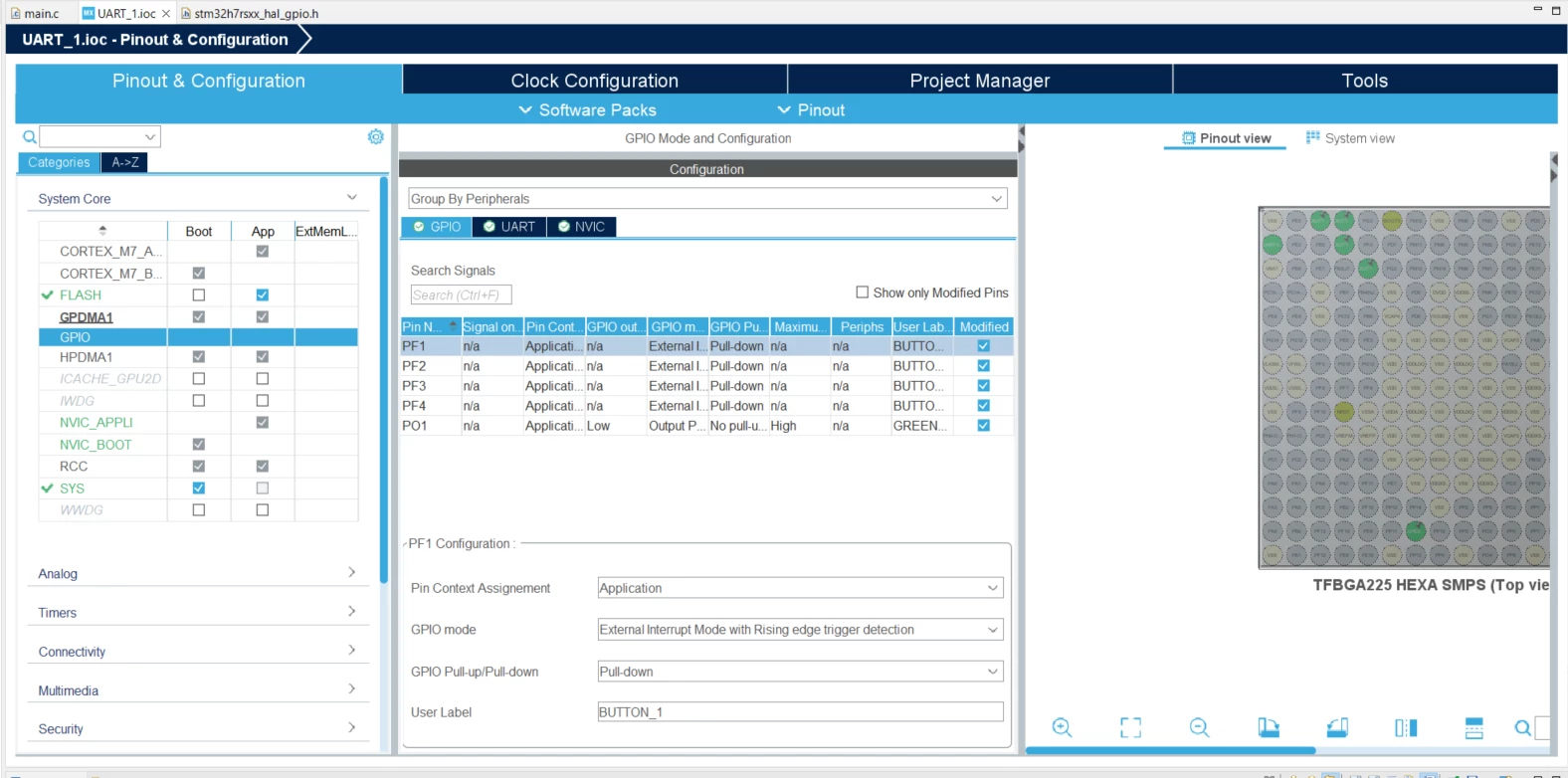Expand the Connectivity category
The image size is (1568, 778).
pyautogui.click(x=198, y=652)
